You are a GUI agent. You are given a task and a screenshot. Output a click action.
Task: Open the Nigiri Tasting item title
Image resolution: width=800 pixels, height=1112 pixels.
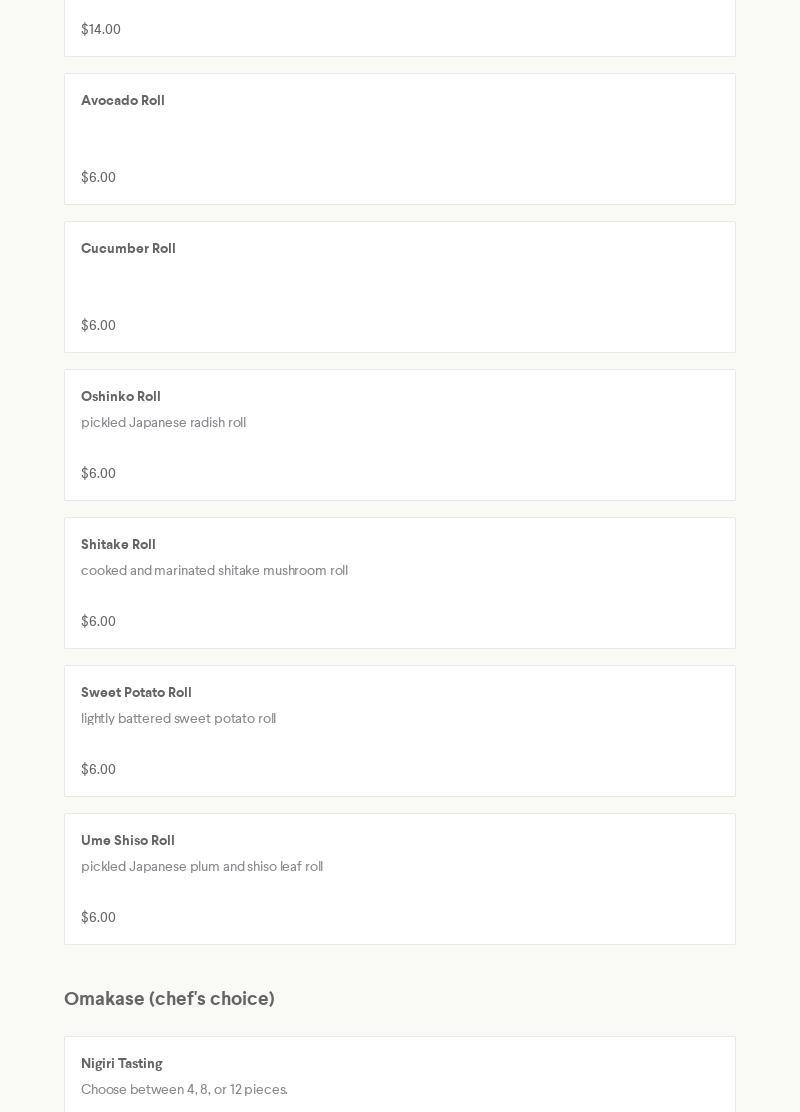(x=121, y=1064)
